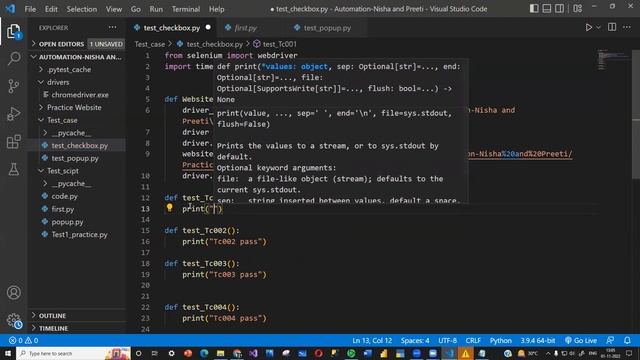Select Python 3.9.4 64-bit interpreter
Screen dimensions: 640x360
point(538,340)
